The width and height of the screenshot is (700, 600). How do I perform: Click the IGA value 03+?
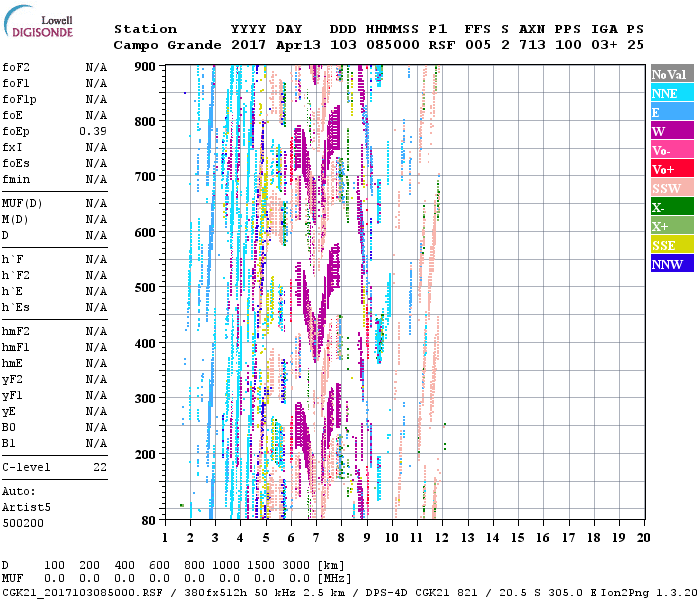coord(604,45)
